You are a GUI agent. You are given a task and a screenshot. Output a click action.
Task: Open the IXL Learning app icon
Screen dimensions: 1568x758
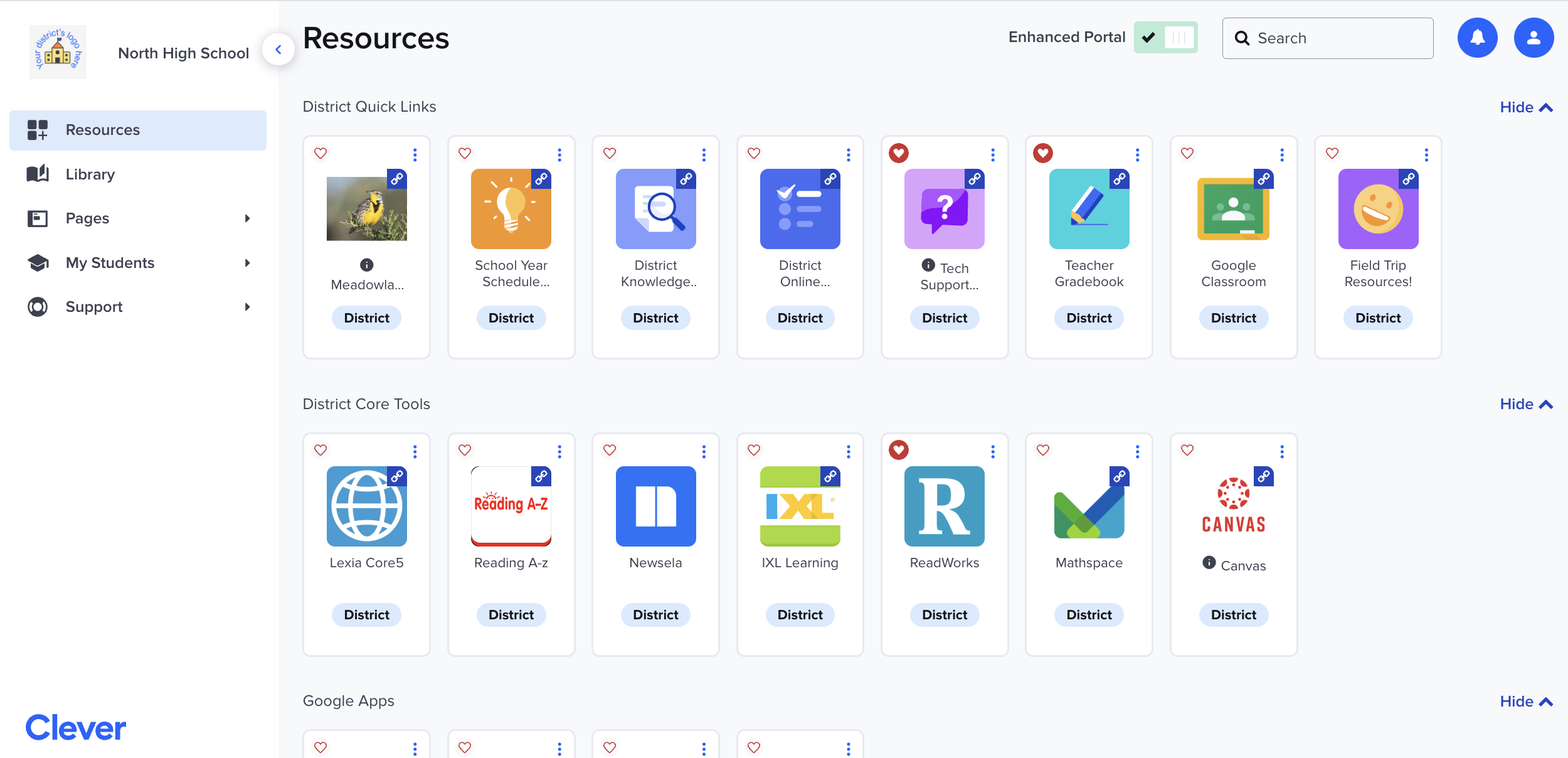click(800, 506)
